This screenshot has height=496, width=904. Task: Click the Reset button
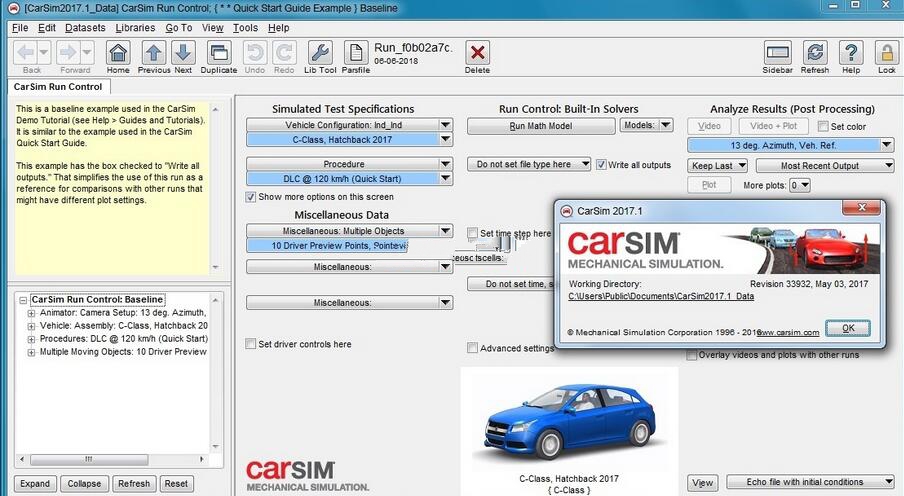click(x=176, y=483)
